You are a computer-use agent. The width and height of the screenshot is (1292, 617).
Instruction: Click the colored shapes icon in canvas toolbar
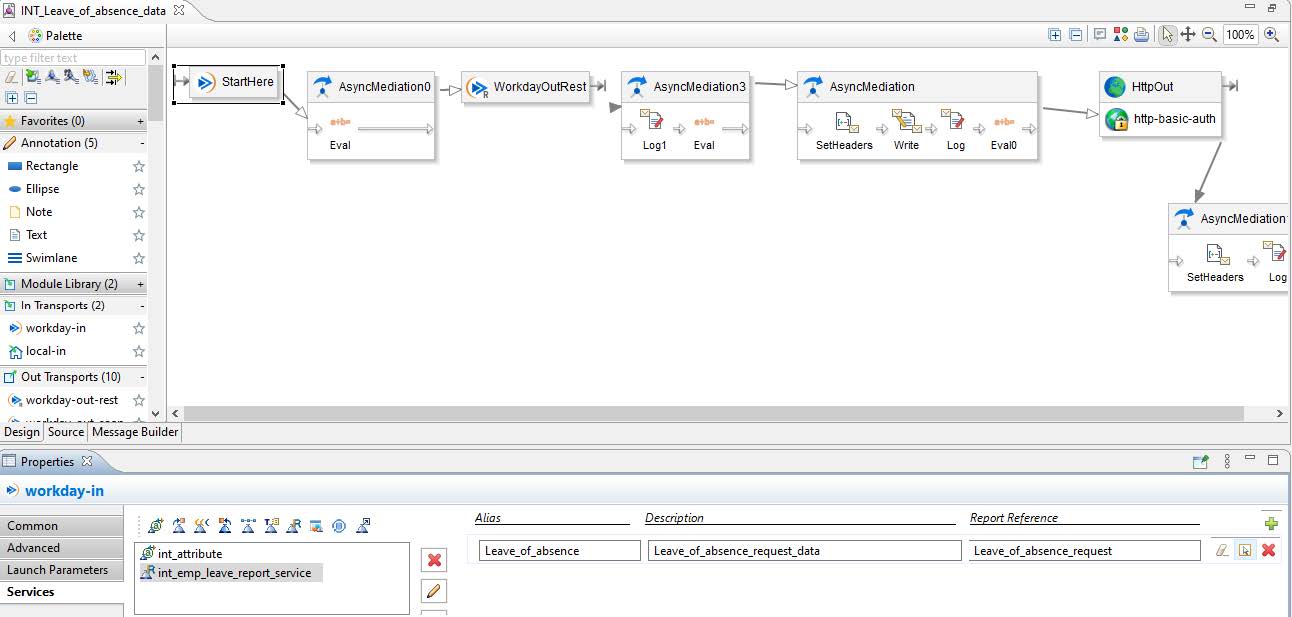[1121, 34]
